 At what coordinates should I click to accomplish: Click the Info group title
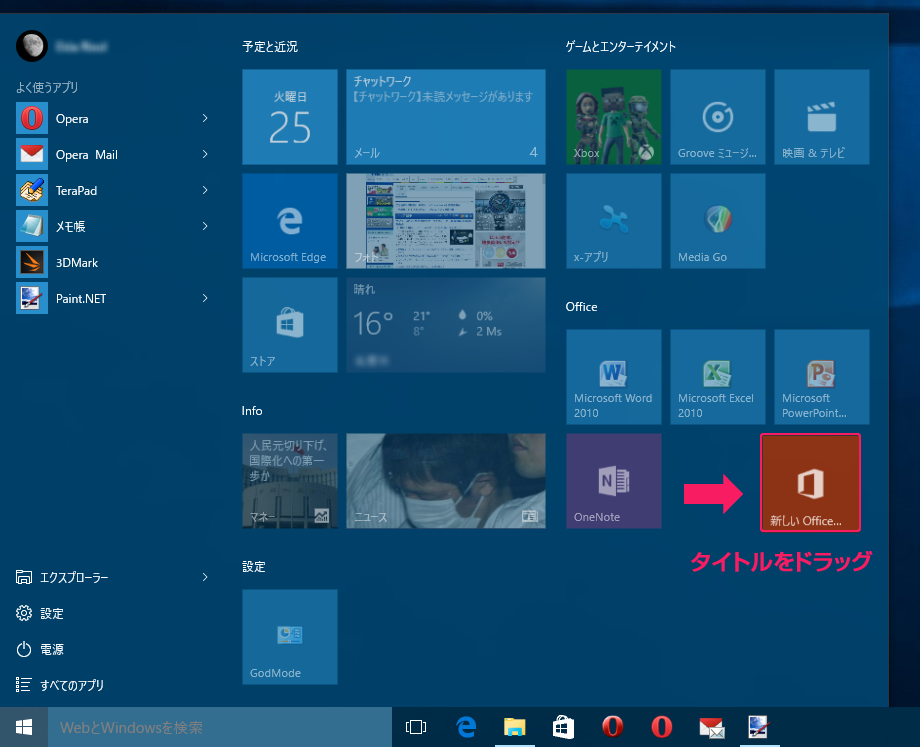point(252,411)
